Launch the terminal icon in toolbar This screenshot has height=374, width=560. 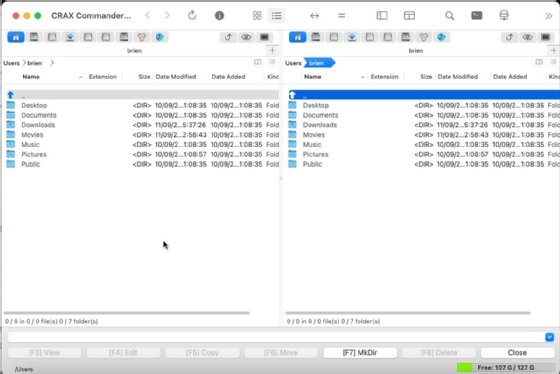point(476,15)
